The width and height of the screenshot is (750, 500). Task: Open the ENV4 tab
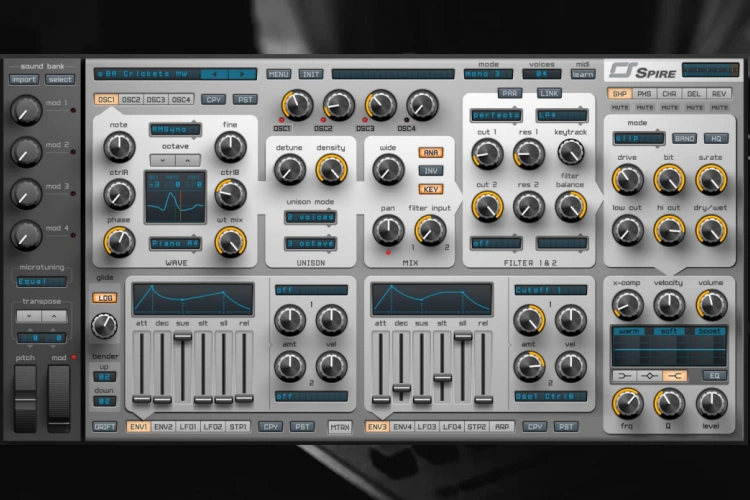point(402,427)
